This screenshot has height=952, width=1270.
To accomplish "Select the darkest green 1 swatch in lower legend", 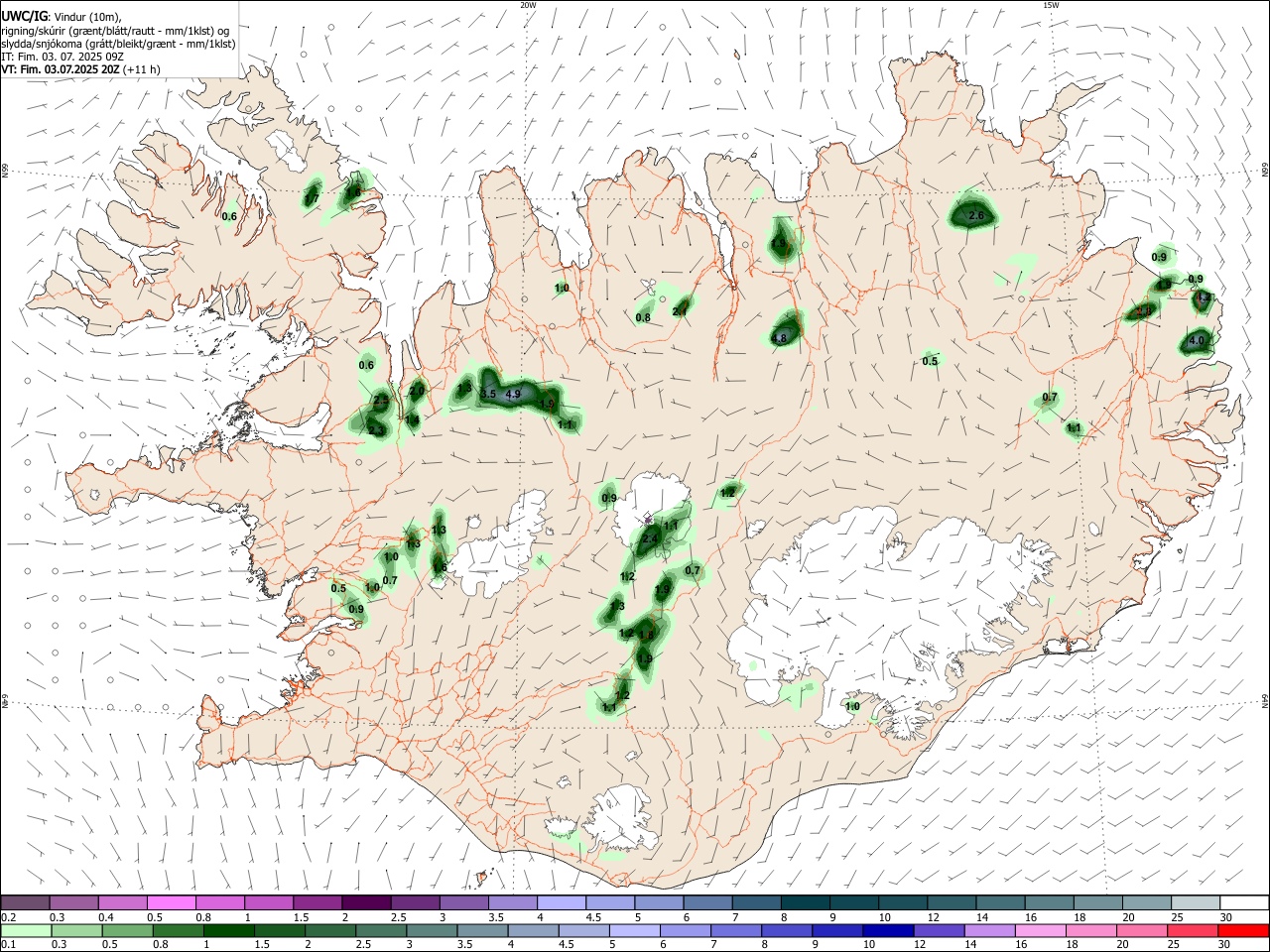I will point(228,930).
